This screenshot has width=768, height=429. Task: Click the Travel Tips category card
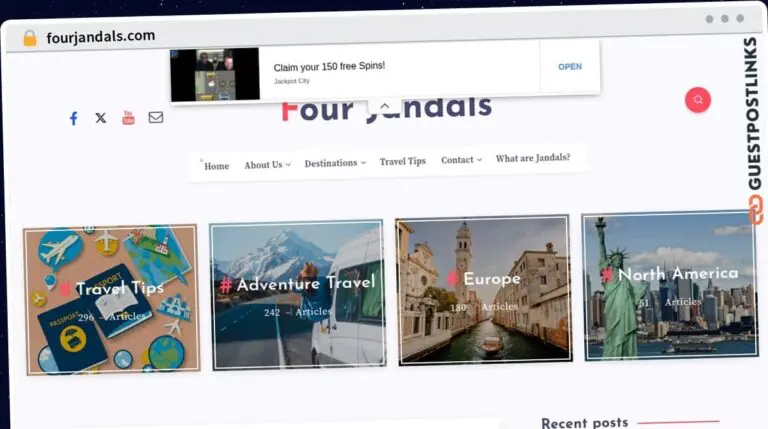tap(111, 299)
